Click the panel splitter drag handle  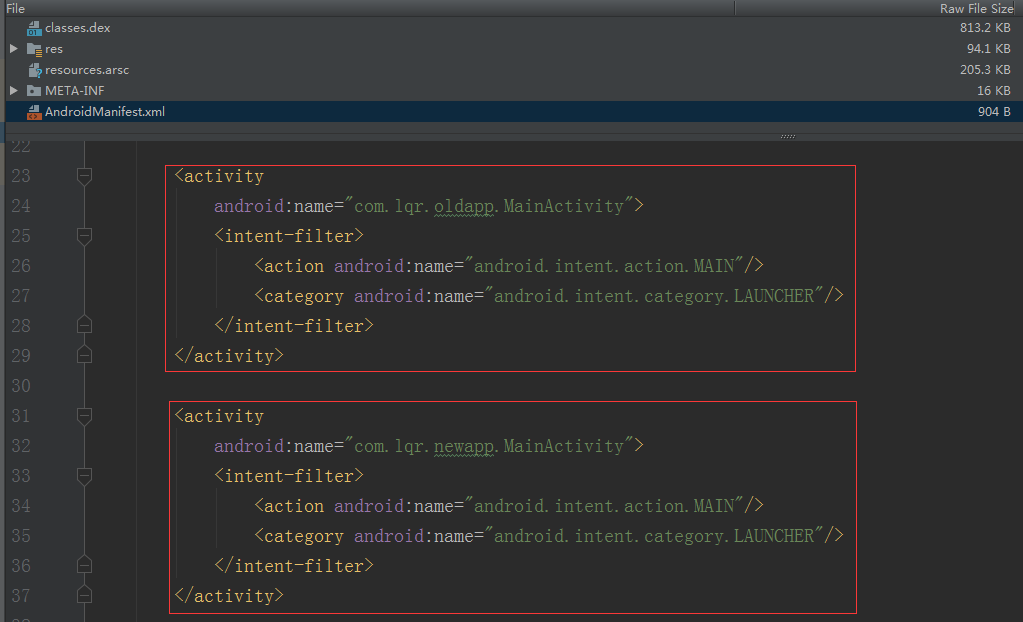(x=787, y=136)
